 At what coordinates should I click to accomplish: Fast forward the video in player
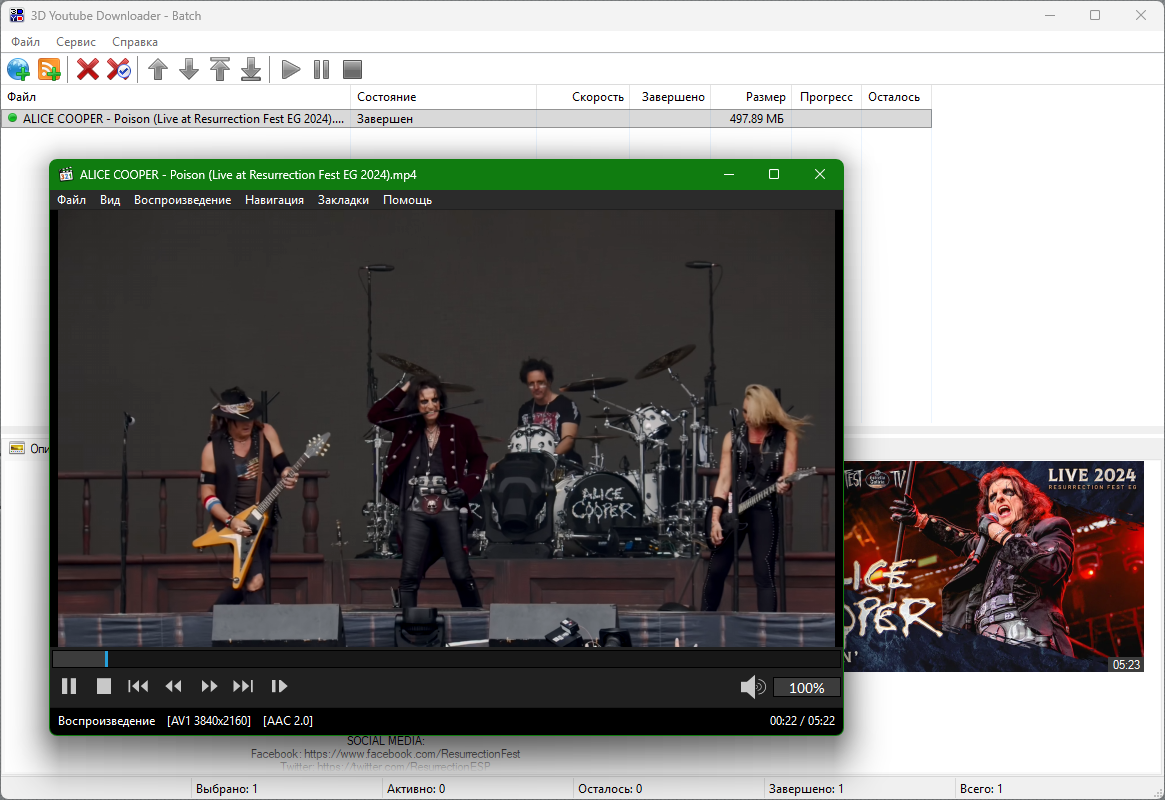209,686
